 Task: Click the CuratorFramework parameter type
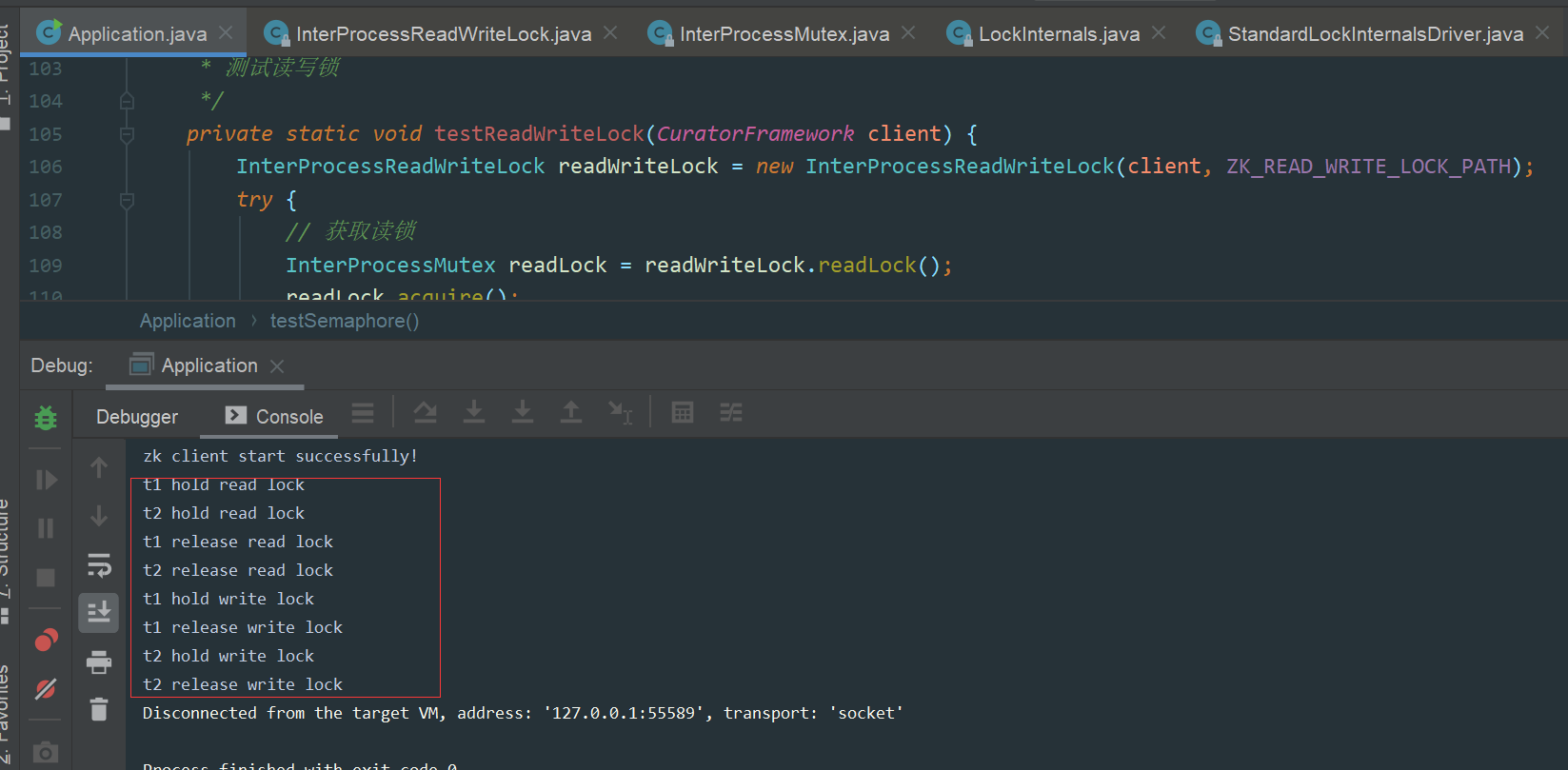[x=755, y=134]
